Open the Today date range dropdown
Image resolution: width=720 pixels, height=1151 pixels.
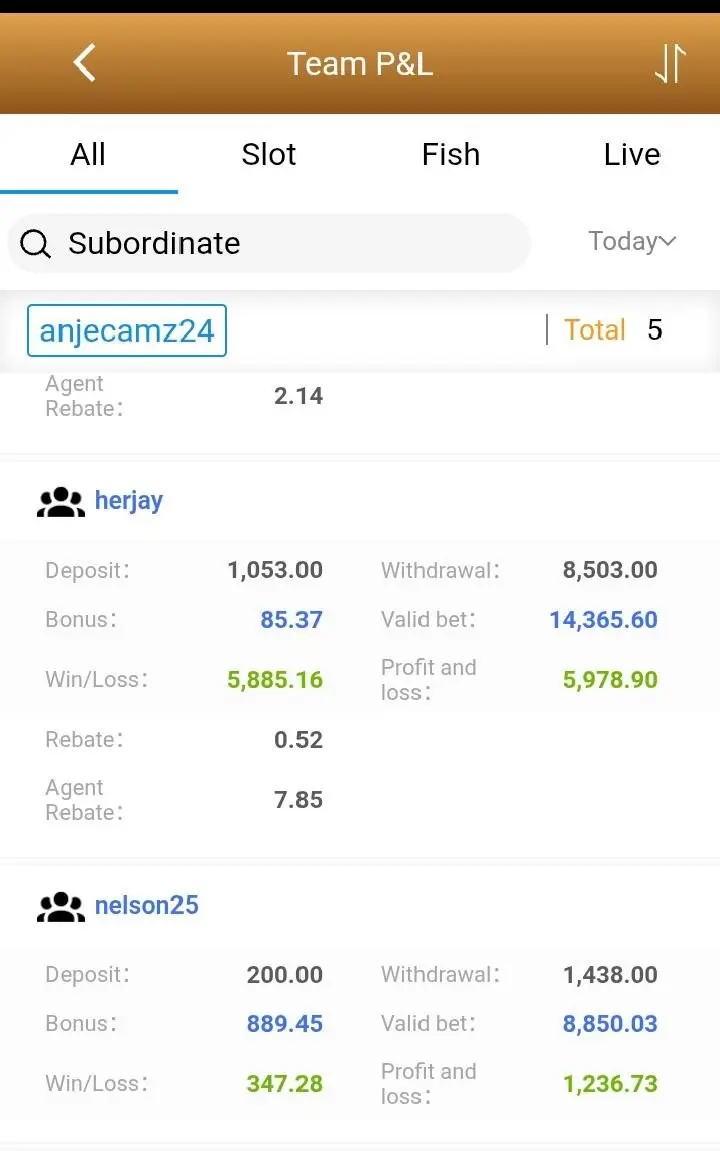pos(632,241)
